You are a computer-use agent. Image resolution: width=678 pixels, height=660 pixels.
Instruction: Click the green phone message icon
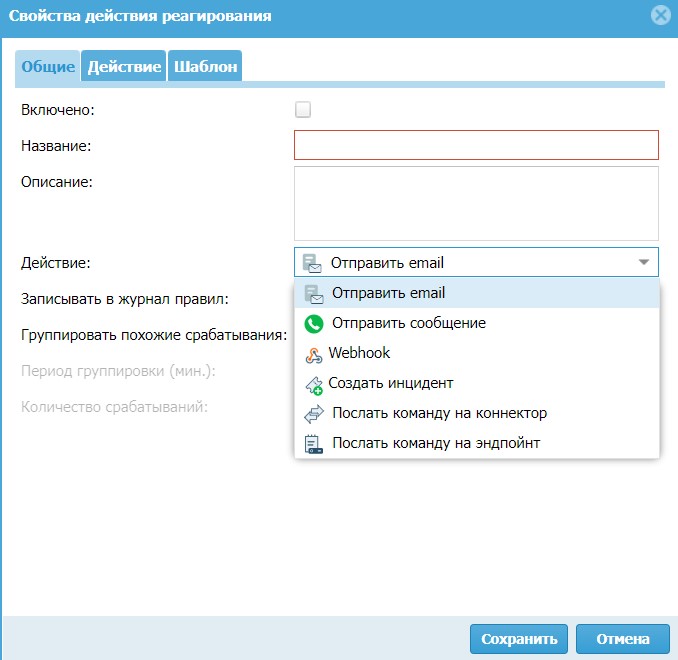point(314,324)
